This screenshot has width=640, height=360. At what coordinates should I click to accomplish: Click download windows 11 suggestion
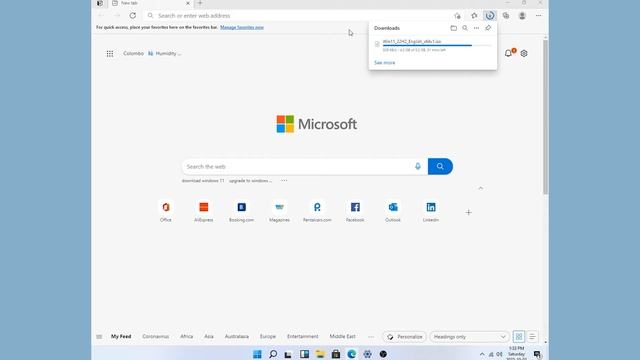click(203, 180)
